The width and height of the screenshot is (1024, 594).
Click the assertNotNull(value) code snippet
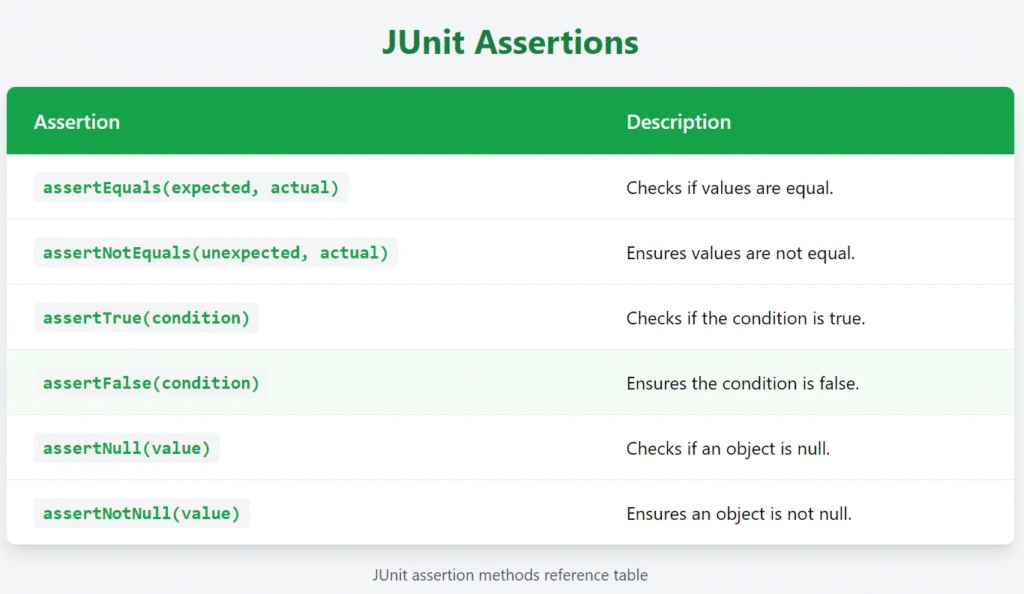pos(142,514)
